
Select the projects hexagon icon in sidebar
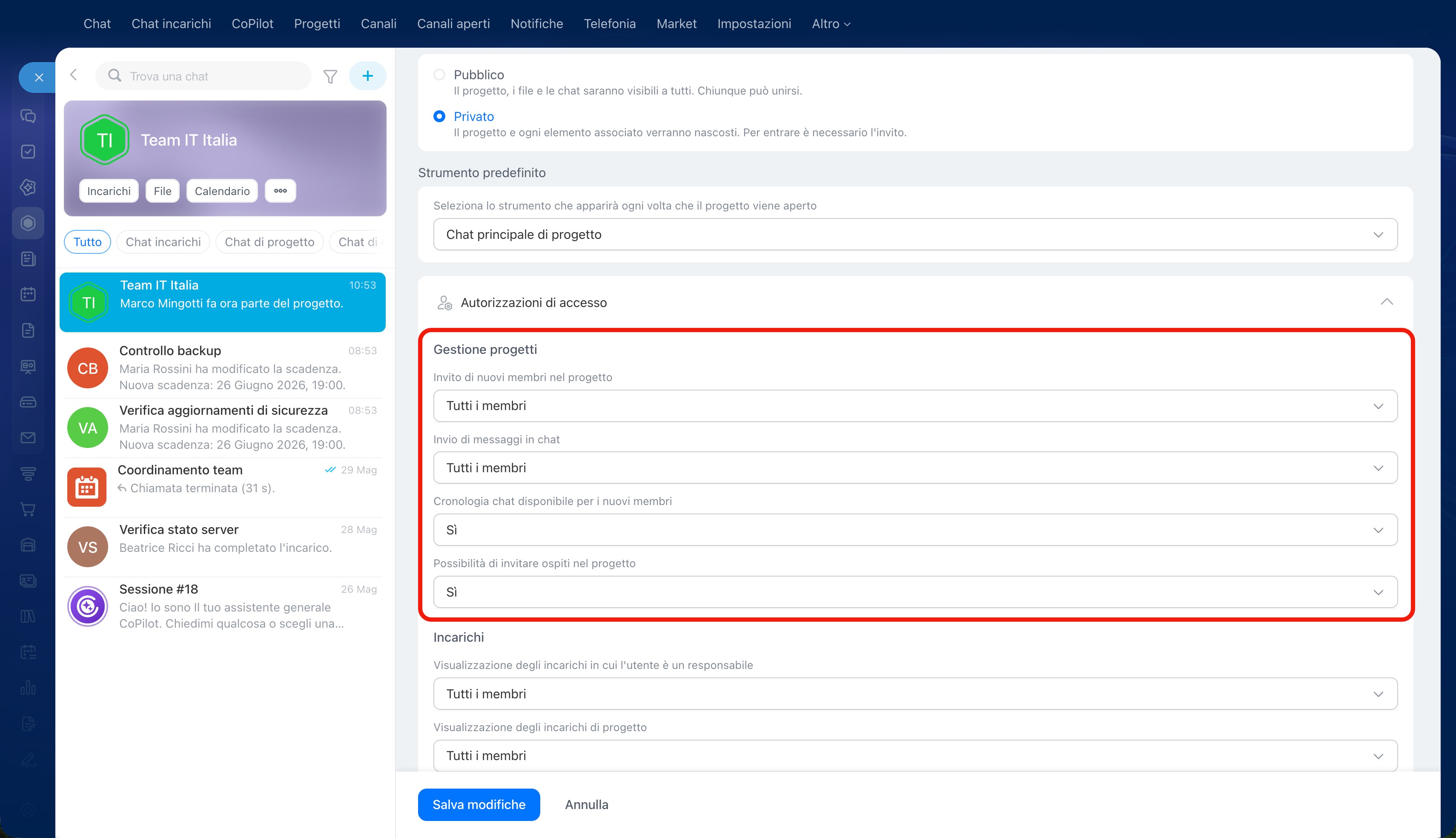coord(28,223)
